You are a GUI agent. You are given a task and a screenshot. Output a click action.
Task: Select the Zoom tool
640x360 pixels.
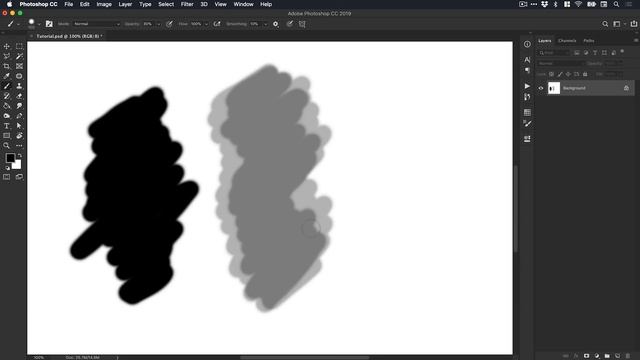7,146
